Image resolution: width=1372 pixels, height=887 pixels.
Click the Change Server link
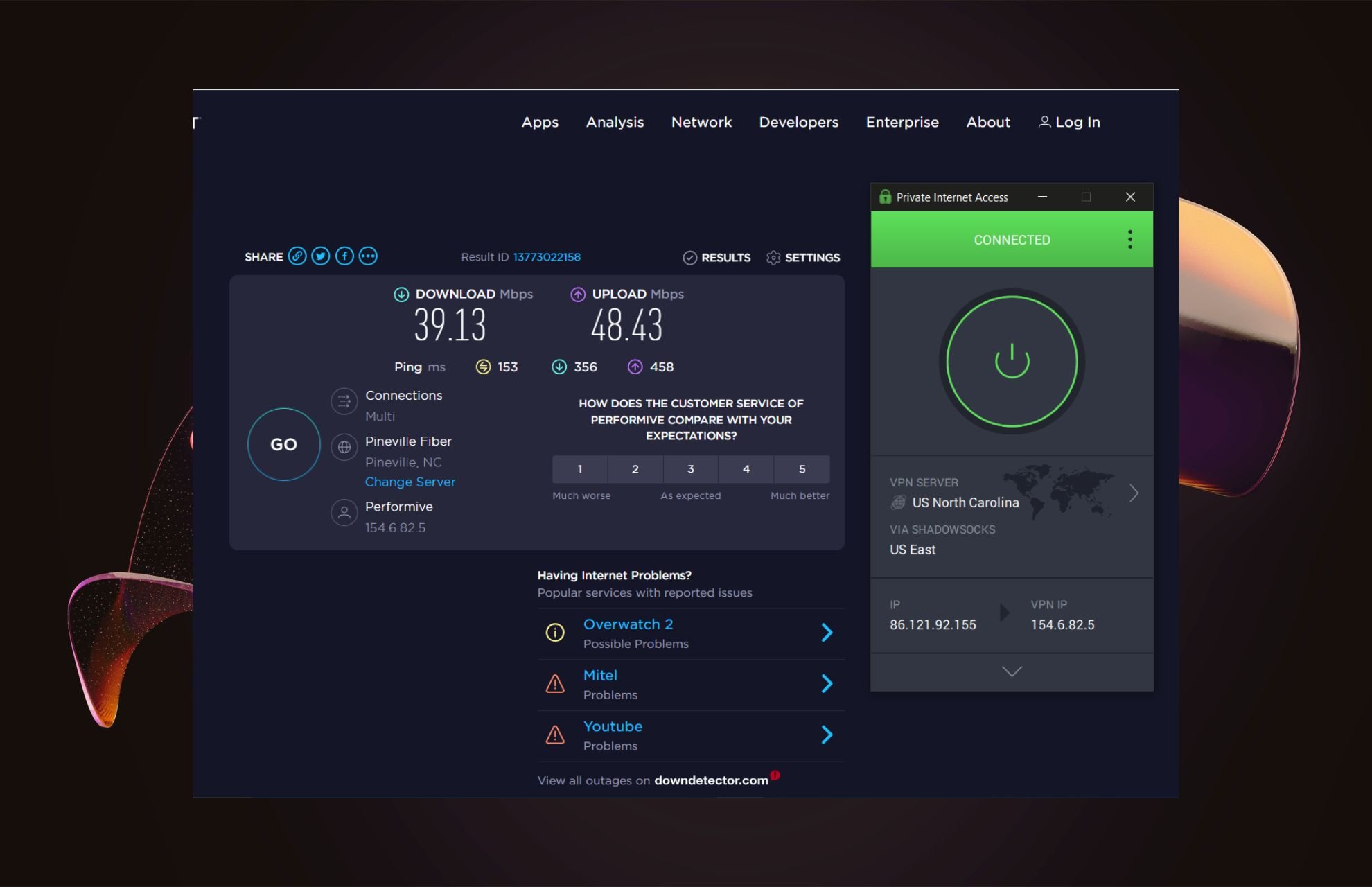coord(410,482)
